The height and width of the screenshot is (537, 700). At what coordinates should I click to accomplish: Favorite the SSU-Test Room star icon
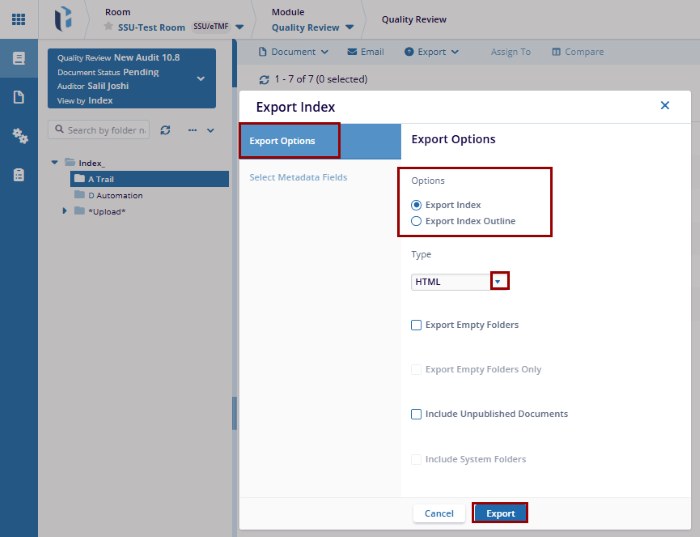[x=109, y=27]
